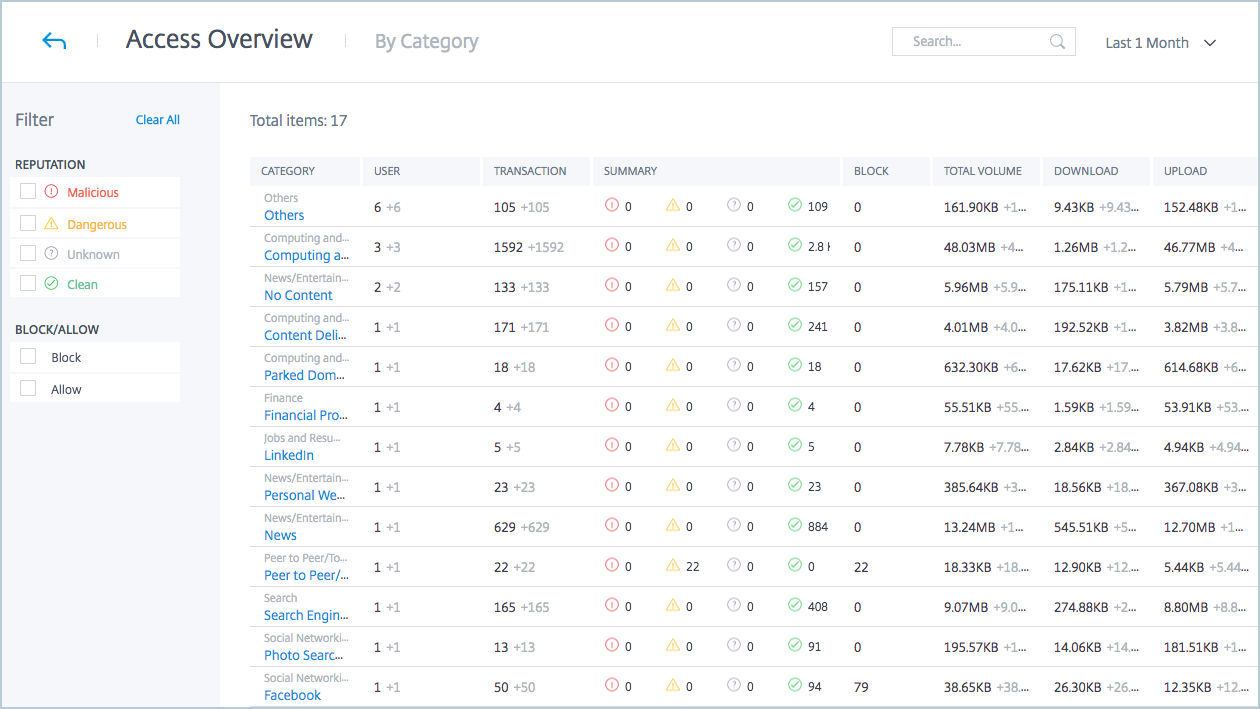This screenshot has width=1260, height=709.
Task: Click the dangerous warning icon in Peer to Peer row
Action: pos(673,566)
